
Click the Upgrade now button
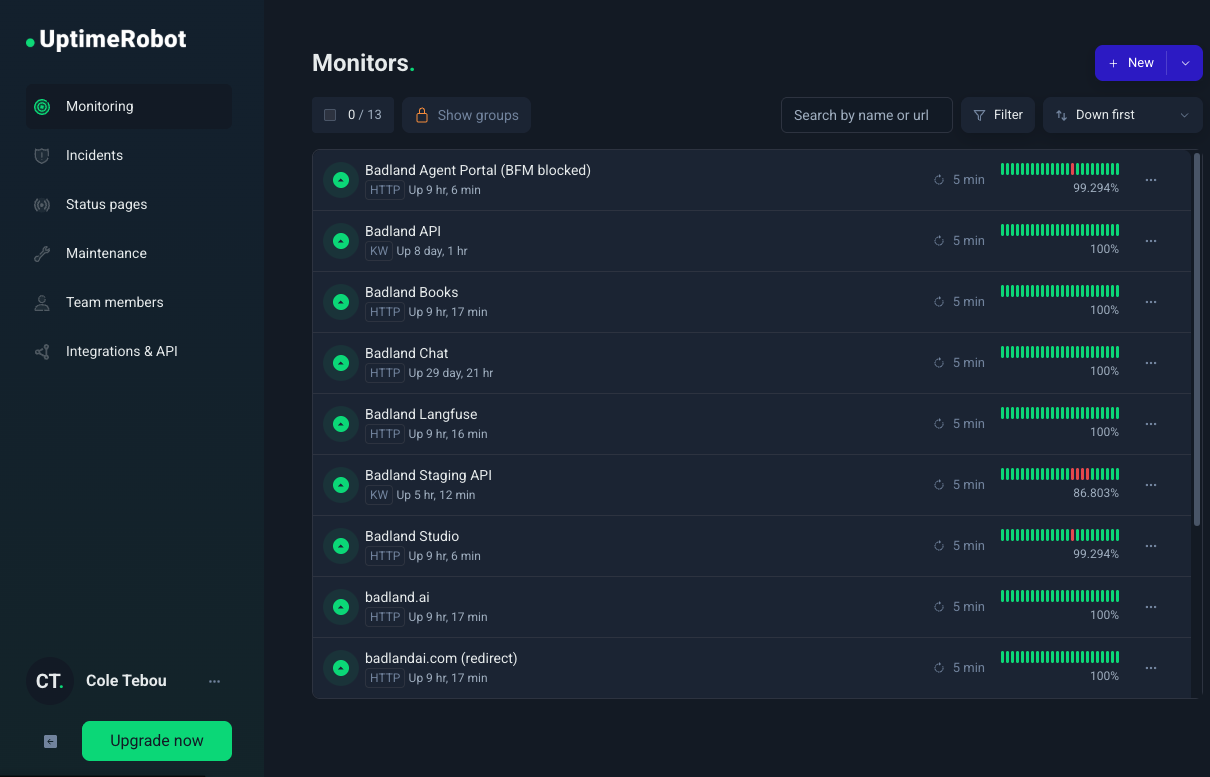156,741
